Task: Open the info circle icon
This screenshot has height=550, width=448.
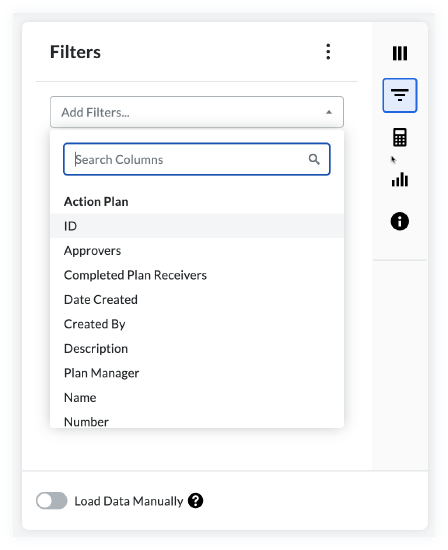Action: [x=400, y=221]
